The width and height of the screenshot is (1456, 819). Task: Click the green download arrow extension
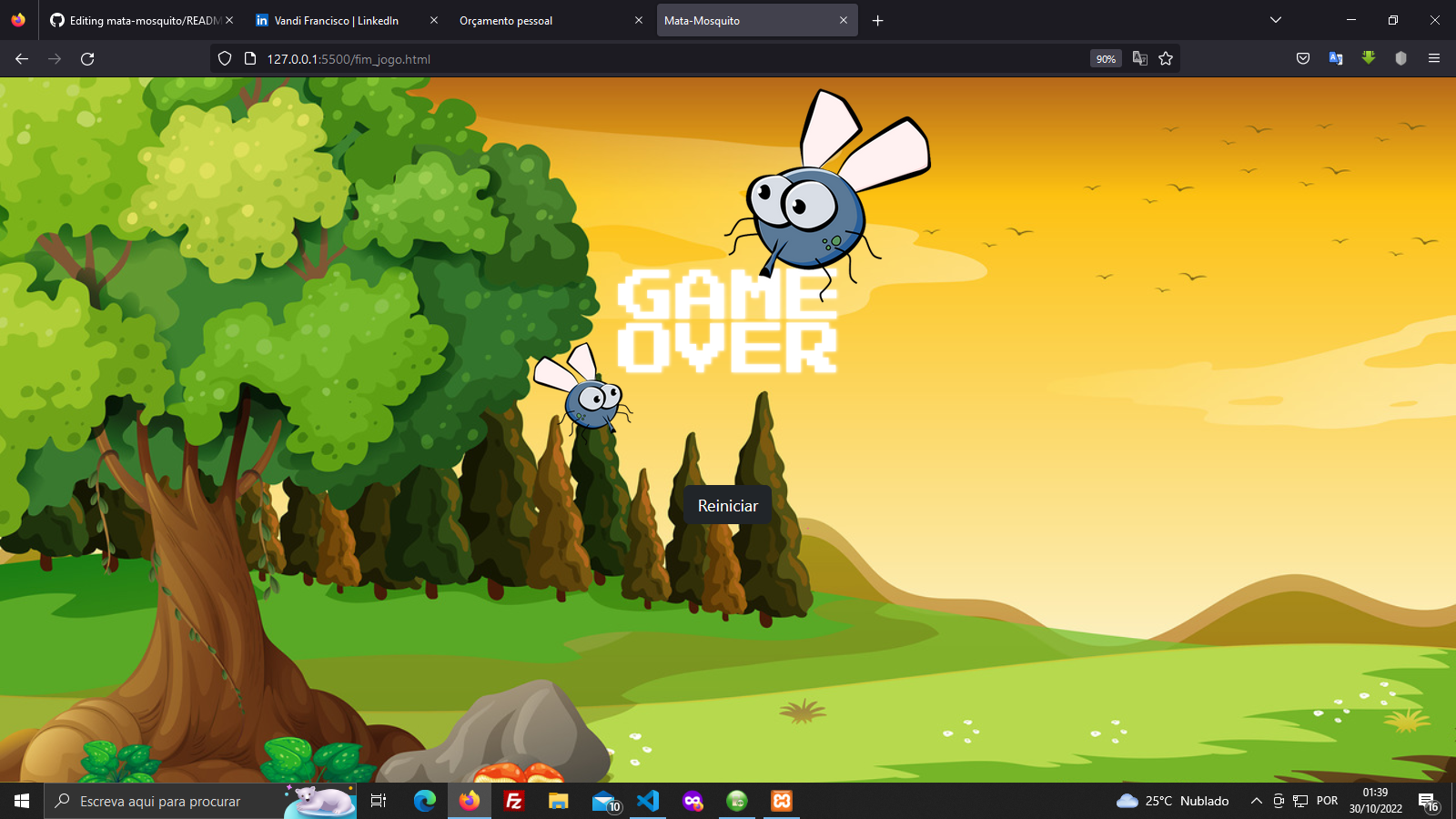(x=1369, y=58)
